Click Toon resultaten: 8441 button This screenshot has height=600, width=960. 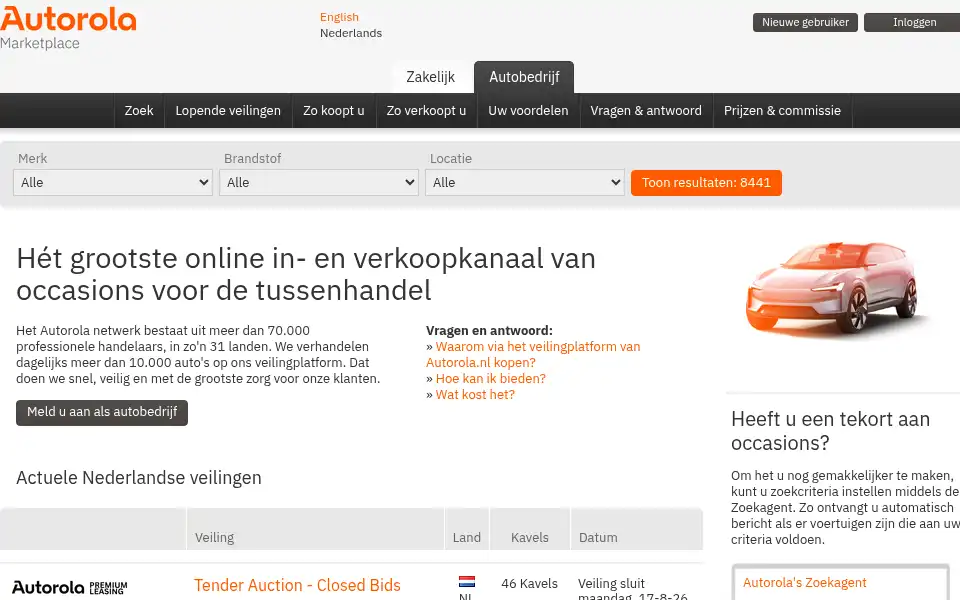[706, 182]
